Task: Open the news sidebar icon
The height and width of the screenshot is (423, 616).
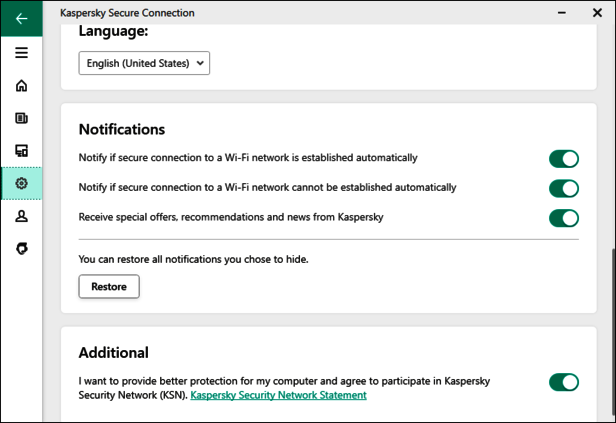Action: (21, 118)
